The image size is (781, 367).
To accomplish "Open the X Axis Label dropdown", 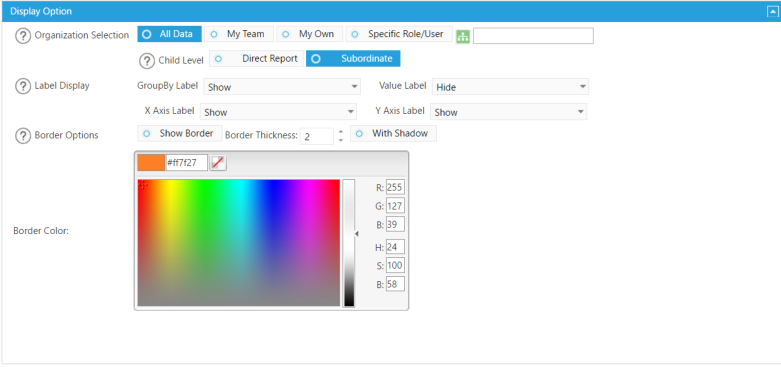I will point(278,112).
